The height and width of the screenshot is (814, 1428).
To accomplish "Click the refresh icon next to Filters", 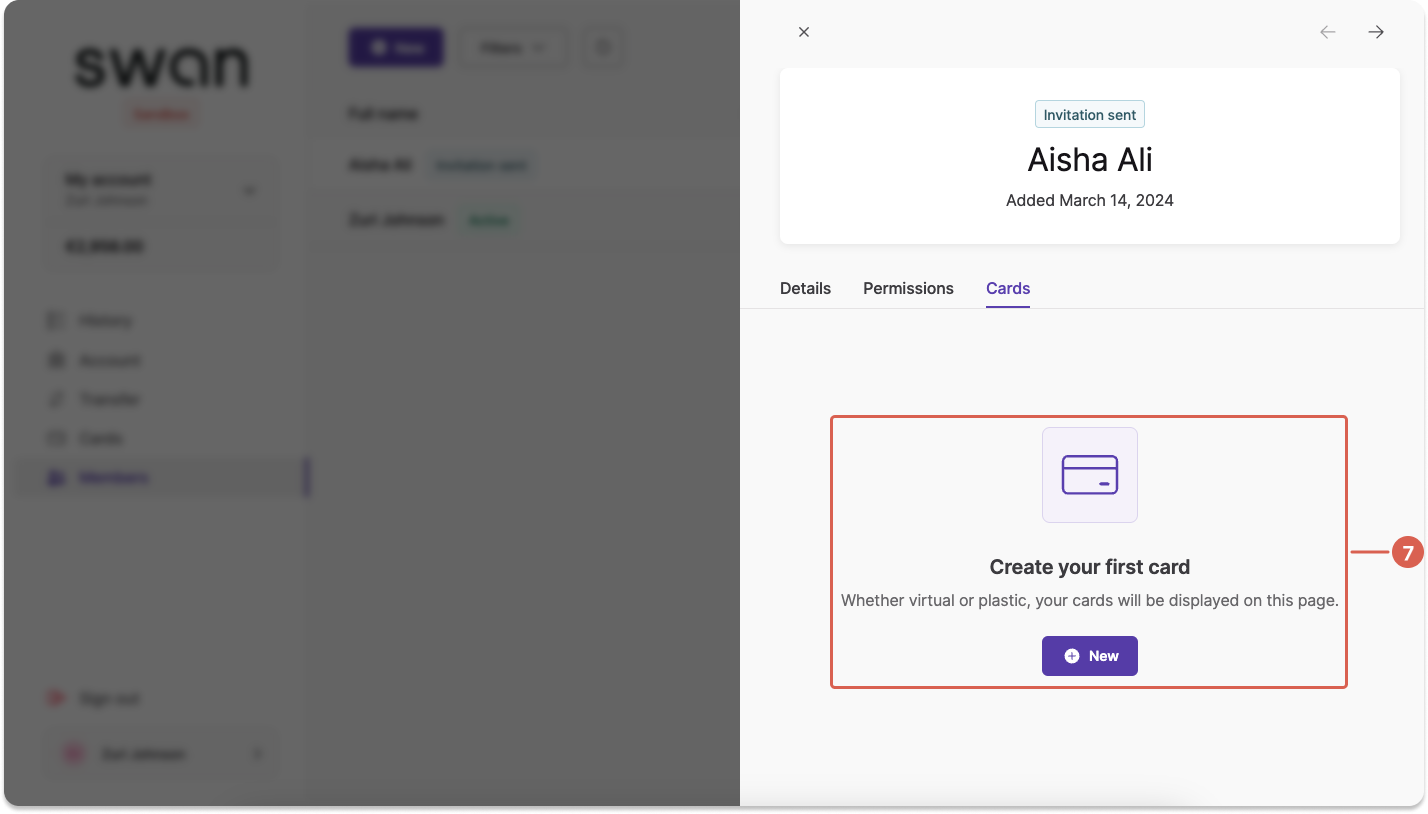I will point(603,48).
